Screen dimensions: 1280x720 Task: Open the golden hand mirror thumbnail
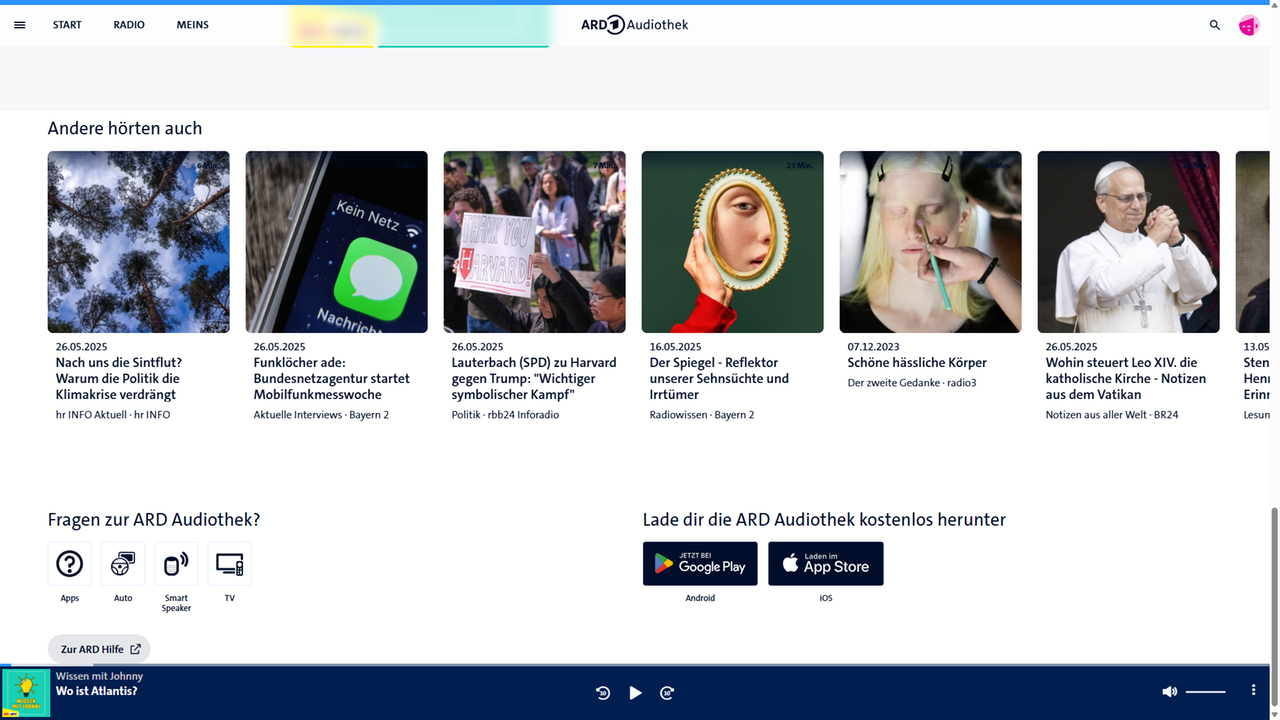click(733, 242)
